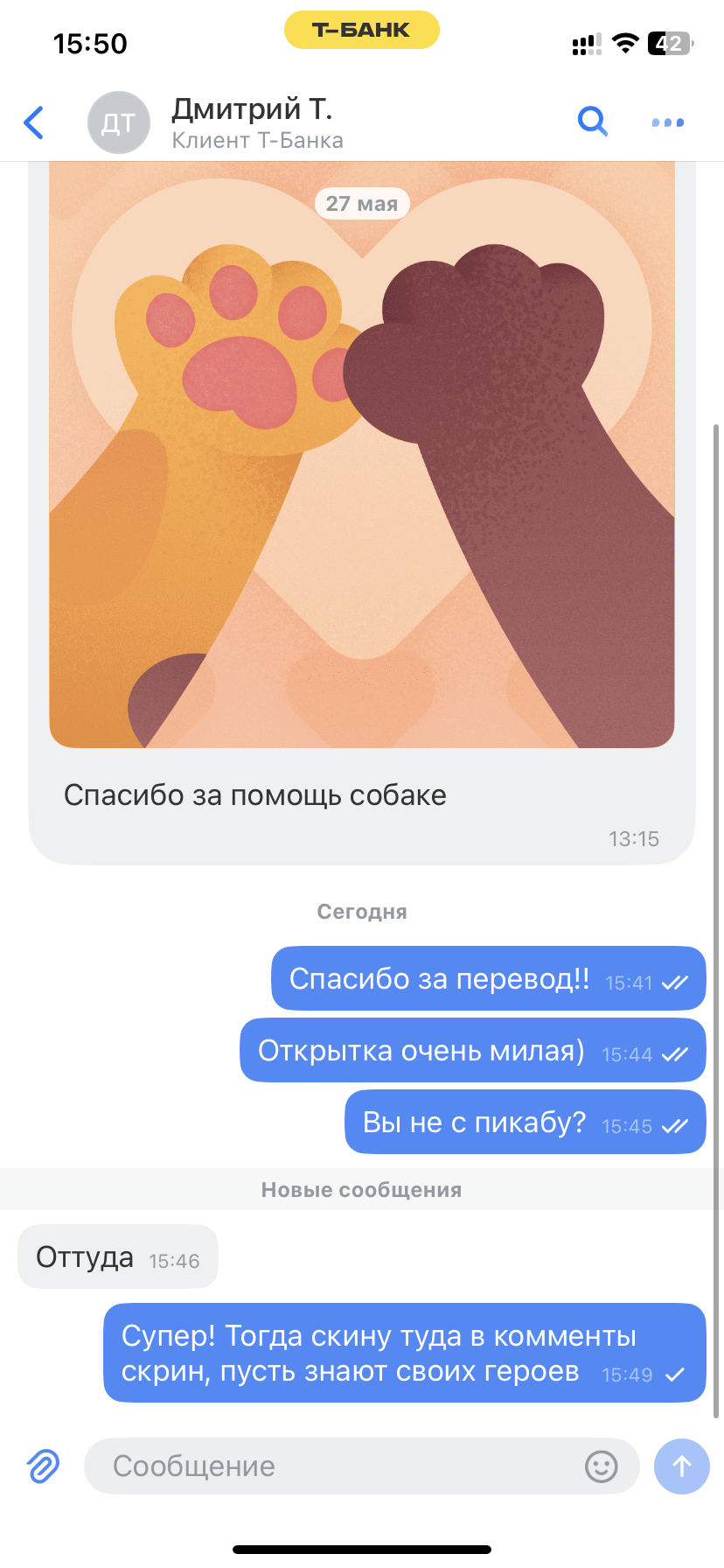This screenshot has width=724, height=1568.
Task: Open the emoji picker smiley icon
Action: click(x=602, y=1466)
